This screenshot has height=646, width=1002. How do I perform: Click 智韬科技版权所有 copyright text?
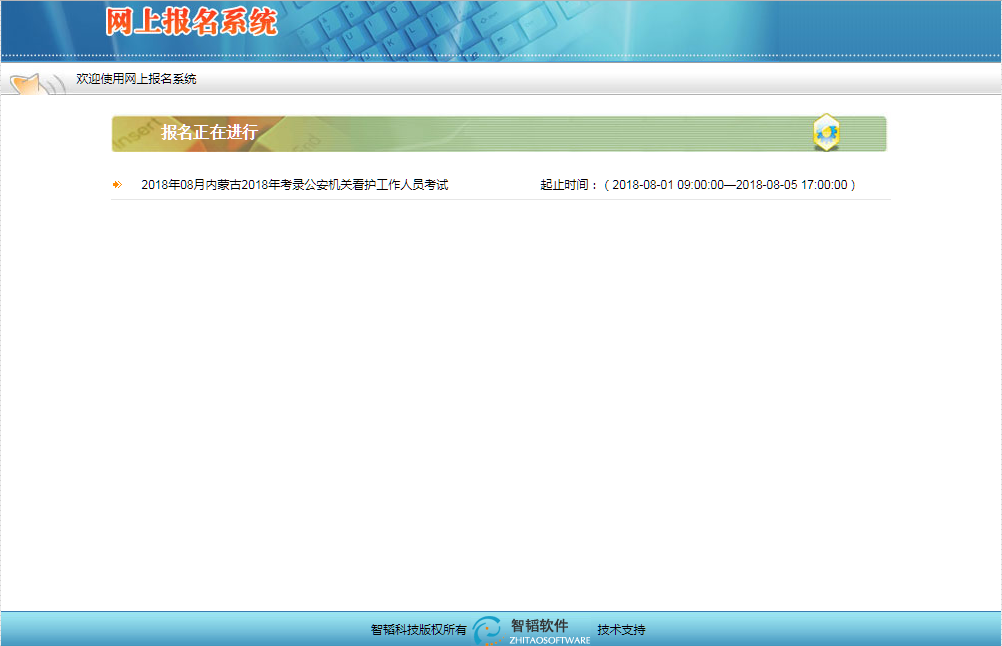click(418, 630)
